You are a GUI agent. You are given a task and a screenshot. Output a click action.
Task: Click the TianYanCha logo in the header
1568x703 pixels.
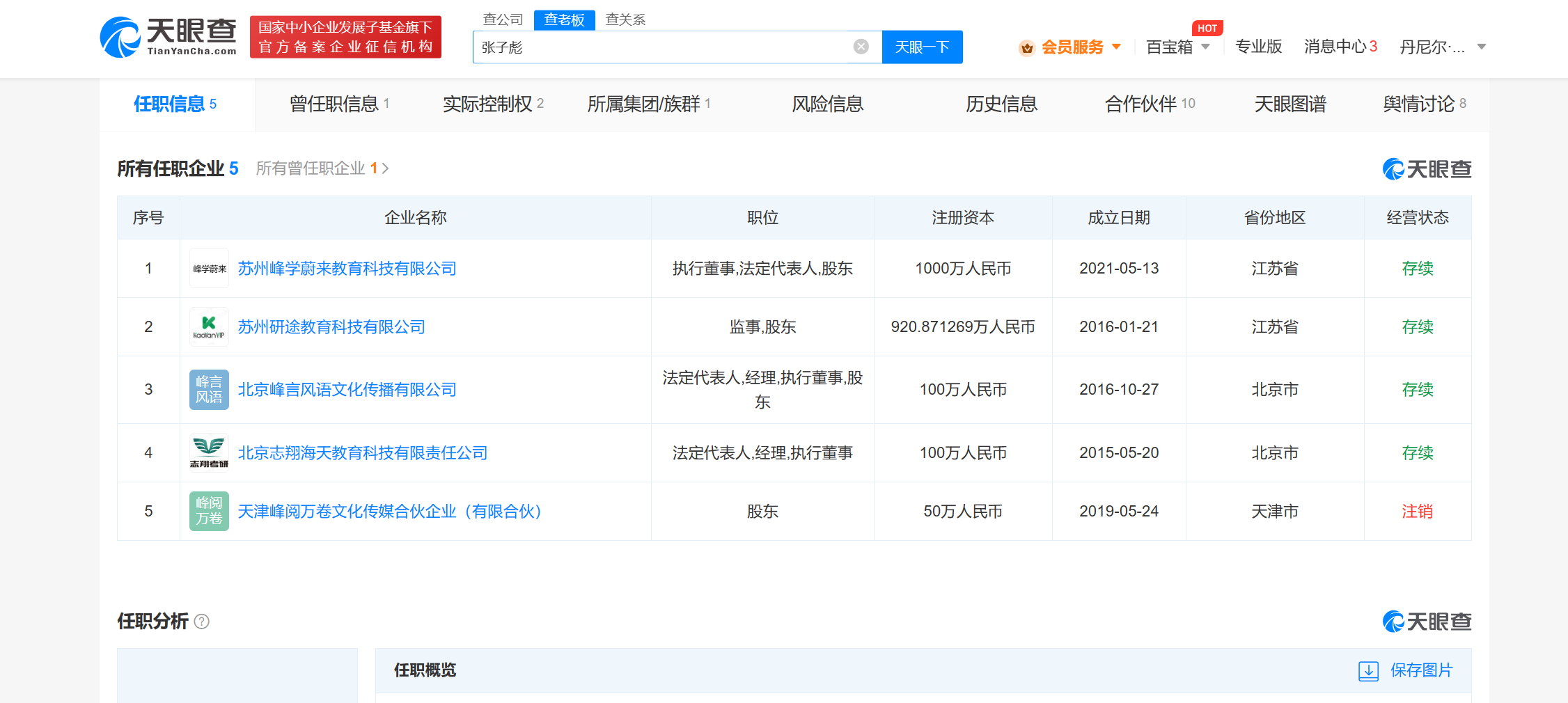(168, 38)
